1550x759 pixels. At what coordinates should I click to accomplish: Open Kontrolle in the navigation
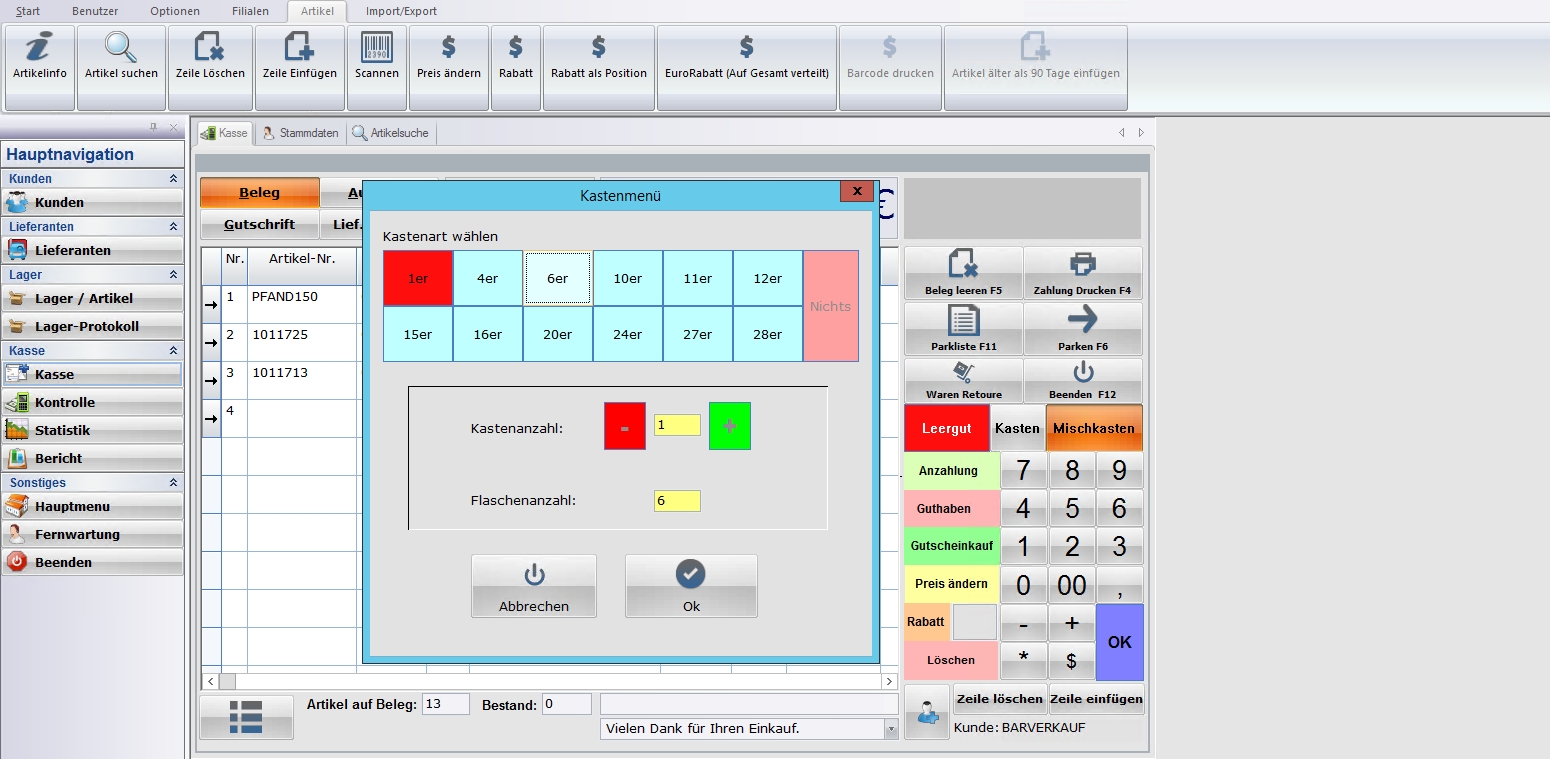[x=92, y=402]
